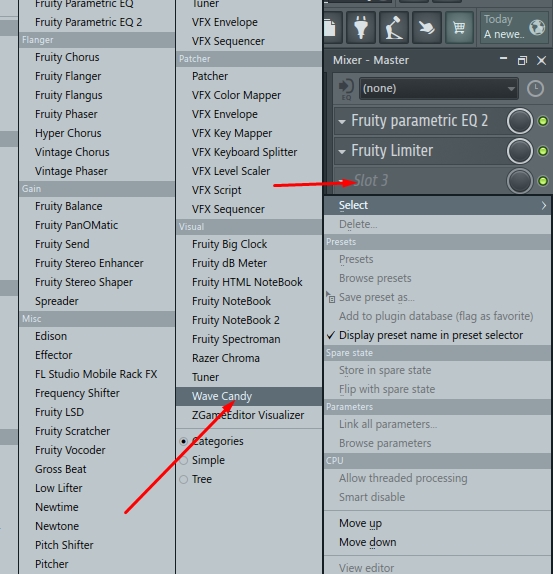Toggle Fruity Limiter green enable light
The width and height of the screenshot is (553, 574).
point(543,151)
